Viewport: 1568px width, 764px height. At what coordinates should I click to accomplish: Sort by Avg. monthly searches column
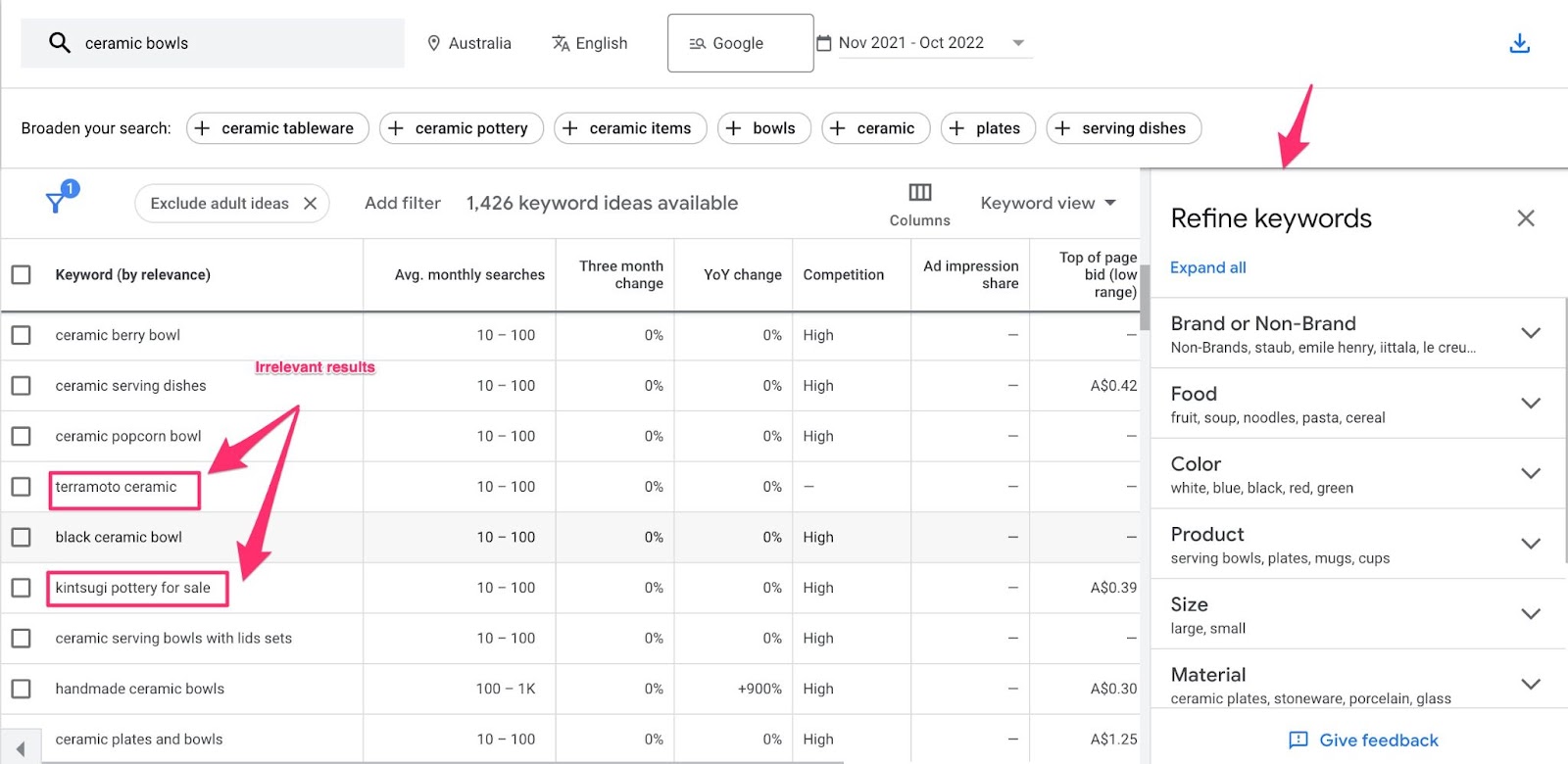(x=469, y=275)
